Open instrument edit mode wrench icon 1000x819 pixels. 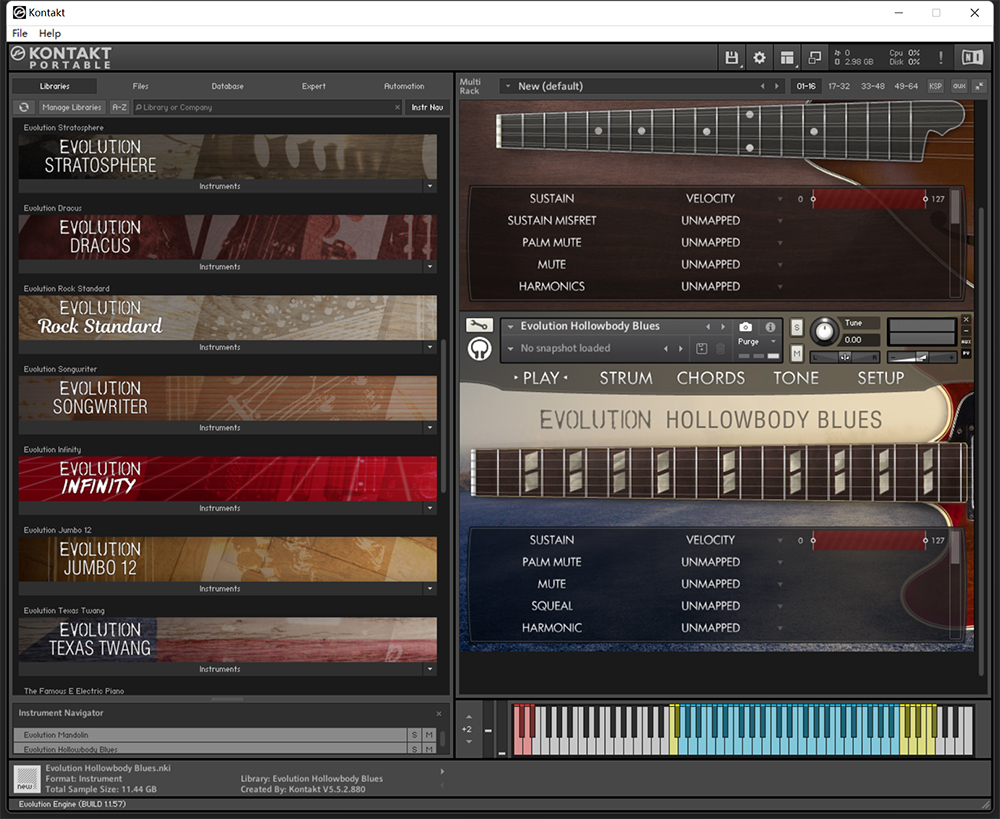(479, 325)
